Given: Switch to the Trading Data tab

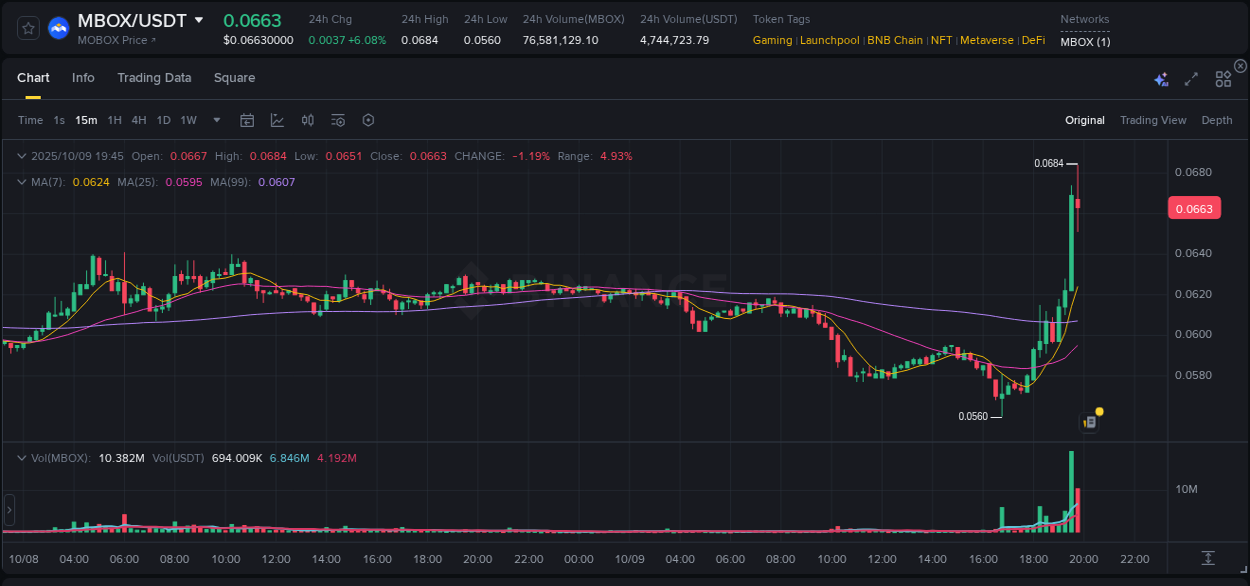Looking at the screenshot, I should (x=154, y=77).
